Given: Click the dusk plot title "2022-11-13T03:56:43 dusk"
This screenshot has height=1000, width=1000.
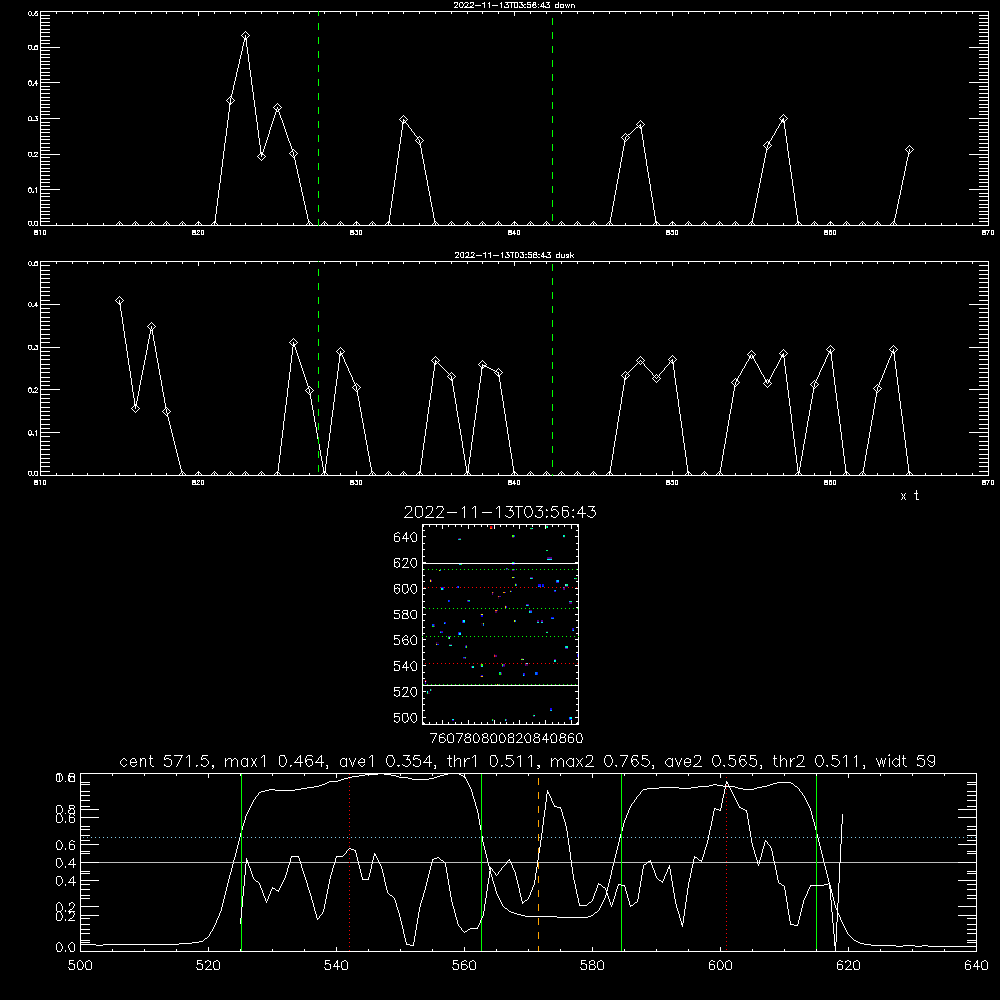Looking at the screenshot, I should coord(514,255).
